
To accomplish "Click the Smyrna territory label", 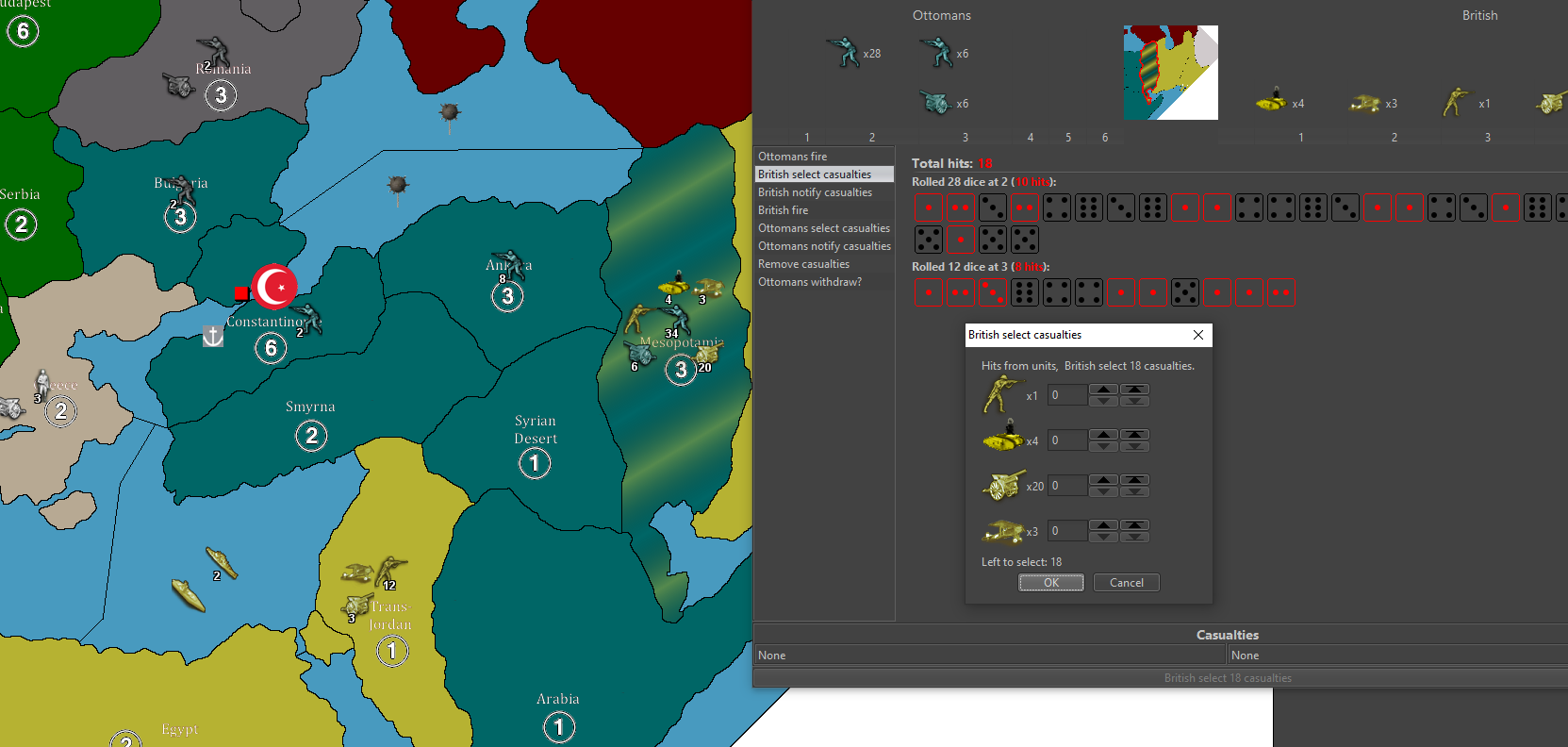I will (x=310, y=407).
